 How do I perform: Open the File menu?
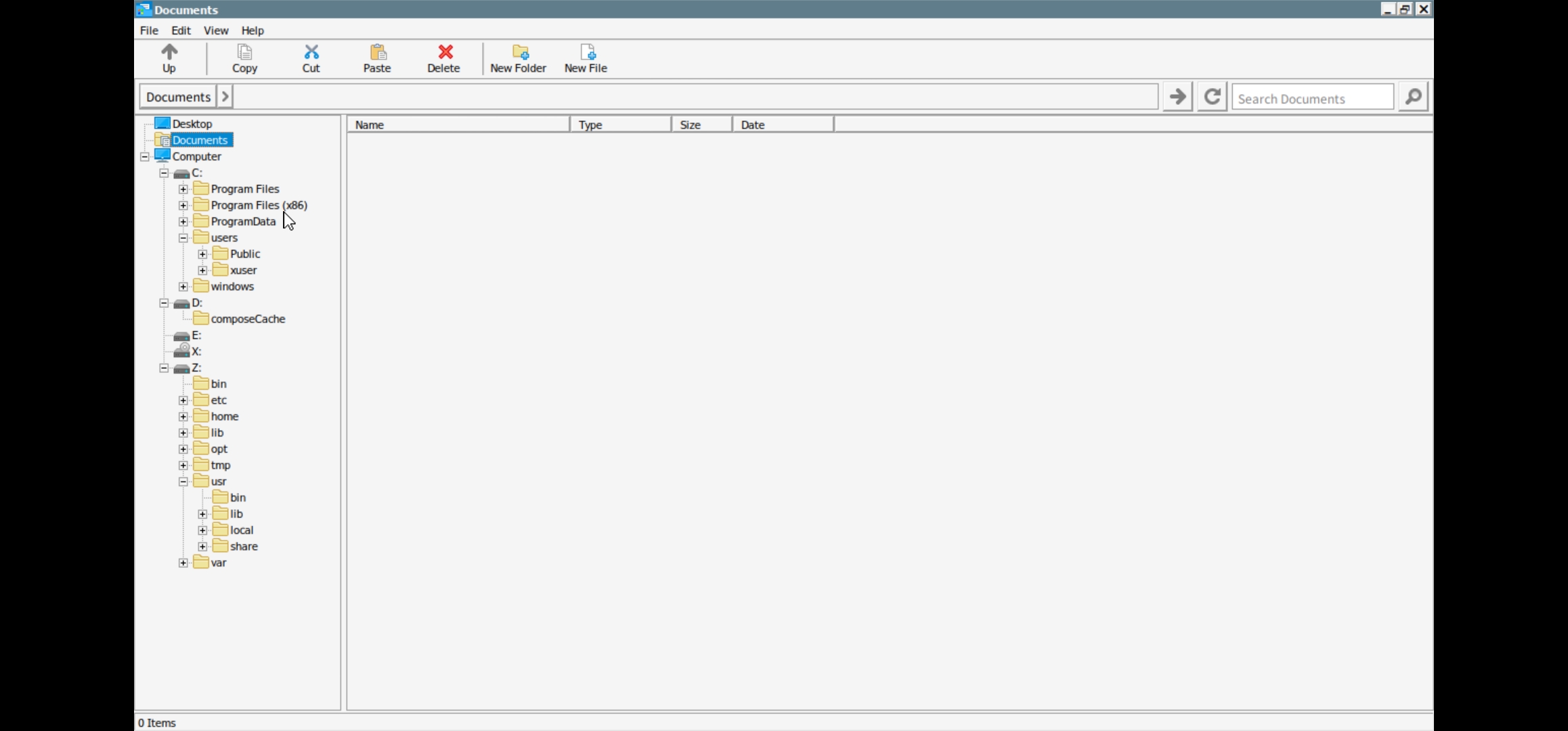point(149,30)
